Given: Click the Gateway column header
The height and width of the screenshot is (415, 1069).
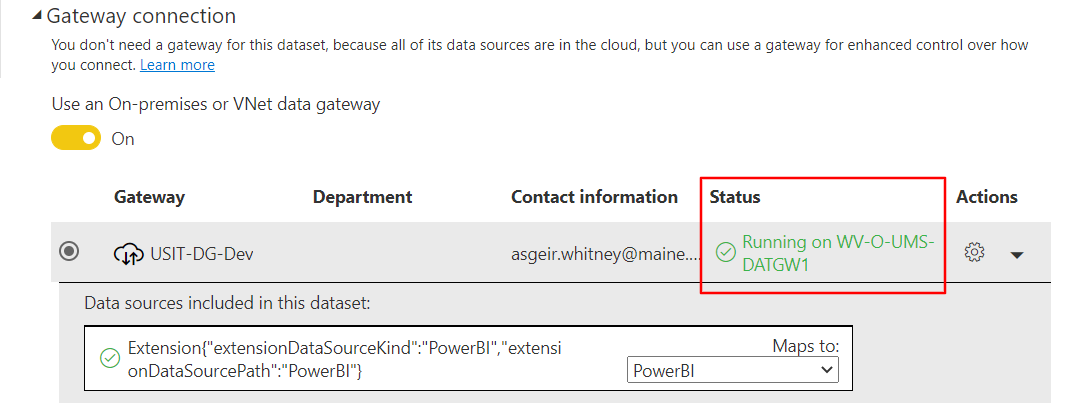Looking at the screenshot, I should pyautogui.click(x=149, y=197).
